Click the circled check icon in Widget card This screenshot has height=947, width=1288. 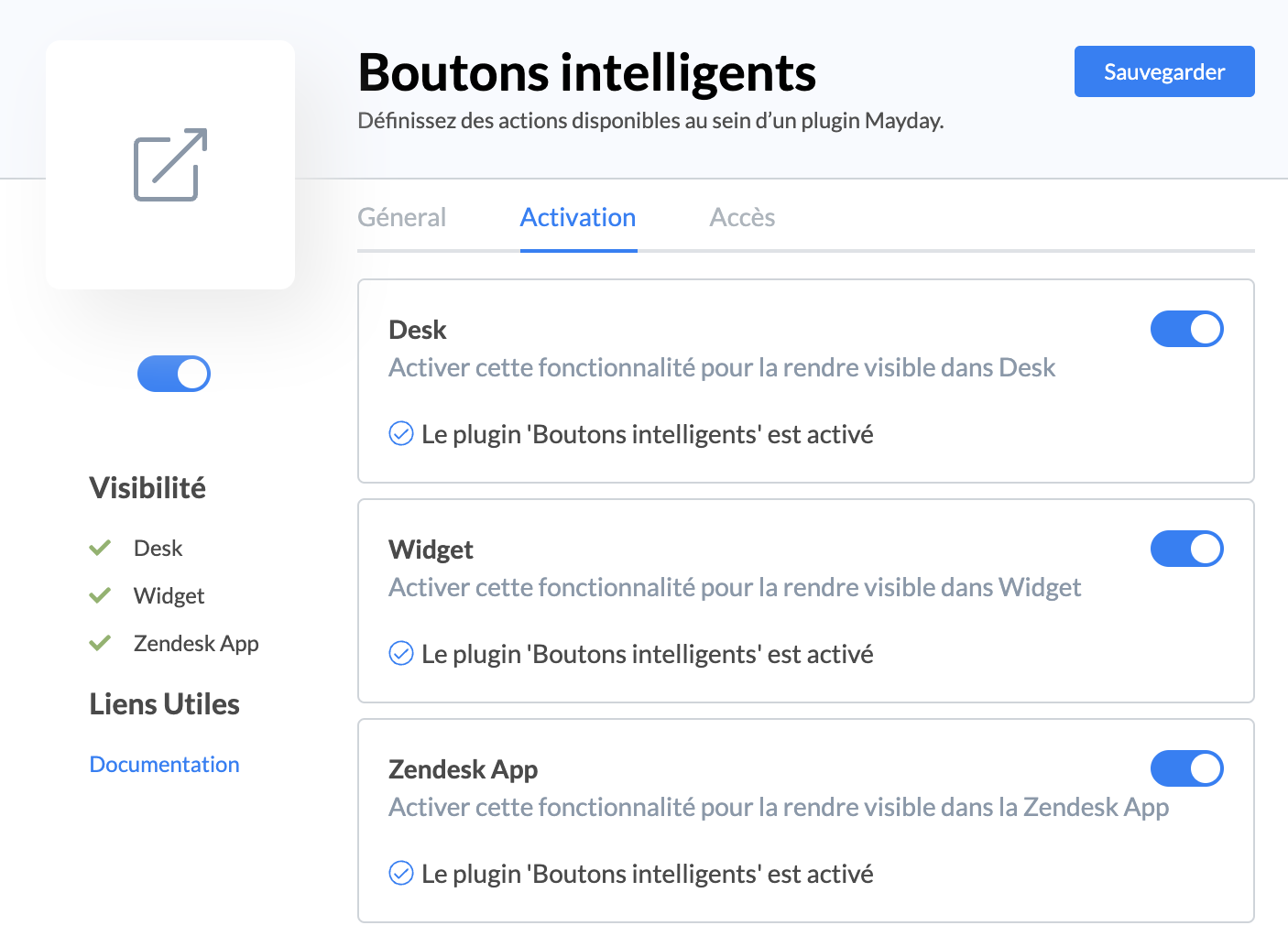pos(401,653)
